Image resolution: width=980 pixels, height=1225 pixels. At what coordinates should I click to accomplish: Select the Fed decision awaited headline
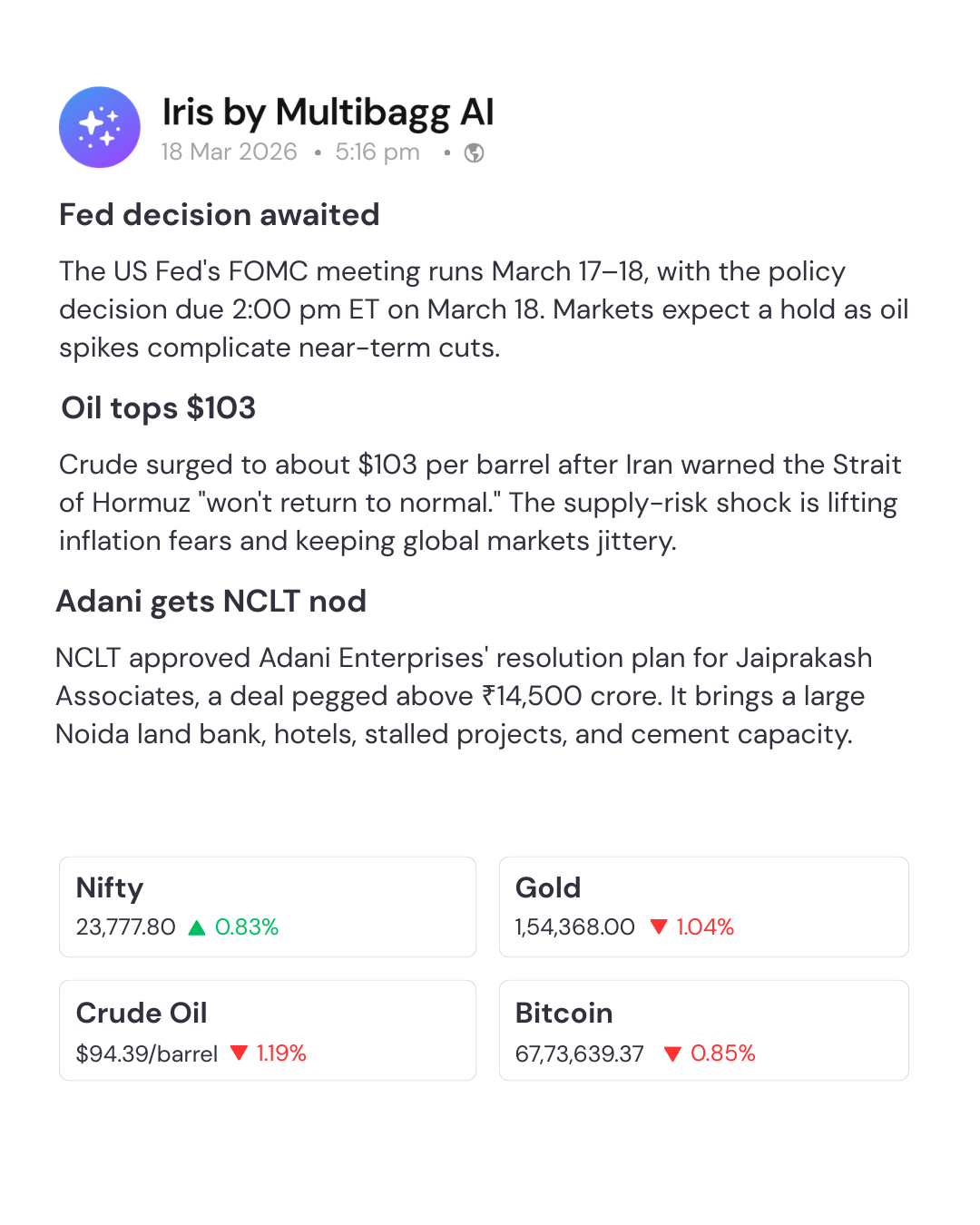(x=220, y=215)
